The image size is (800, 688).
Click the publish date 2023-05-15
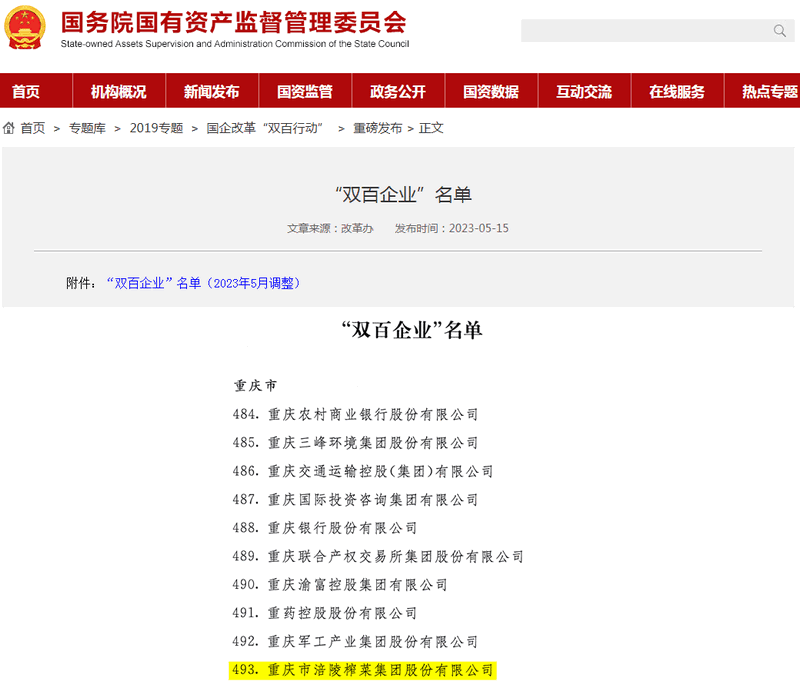(x=479, y=228)
